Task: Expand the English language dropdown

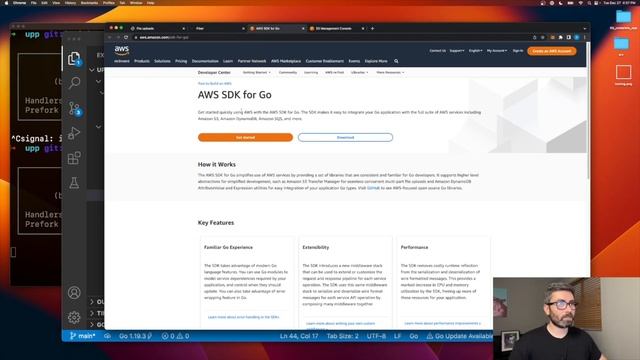Action: [x=476, y=51]
